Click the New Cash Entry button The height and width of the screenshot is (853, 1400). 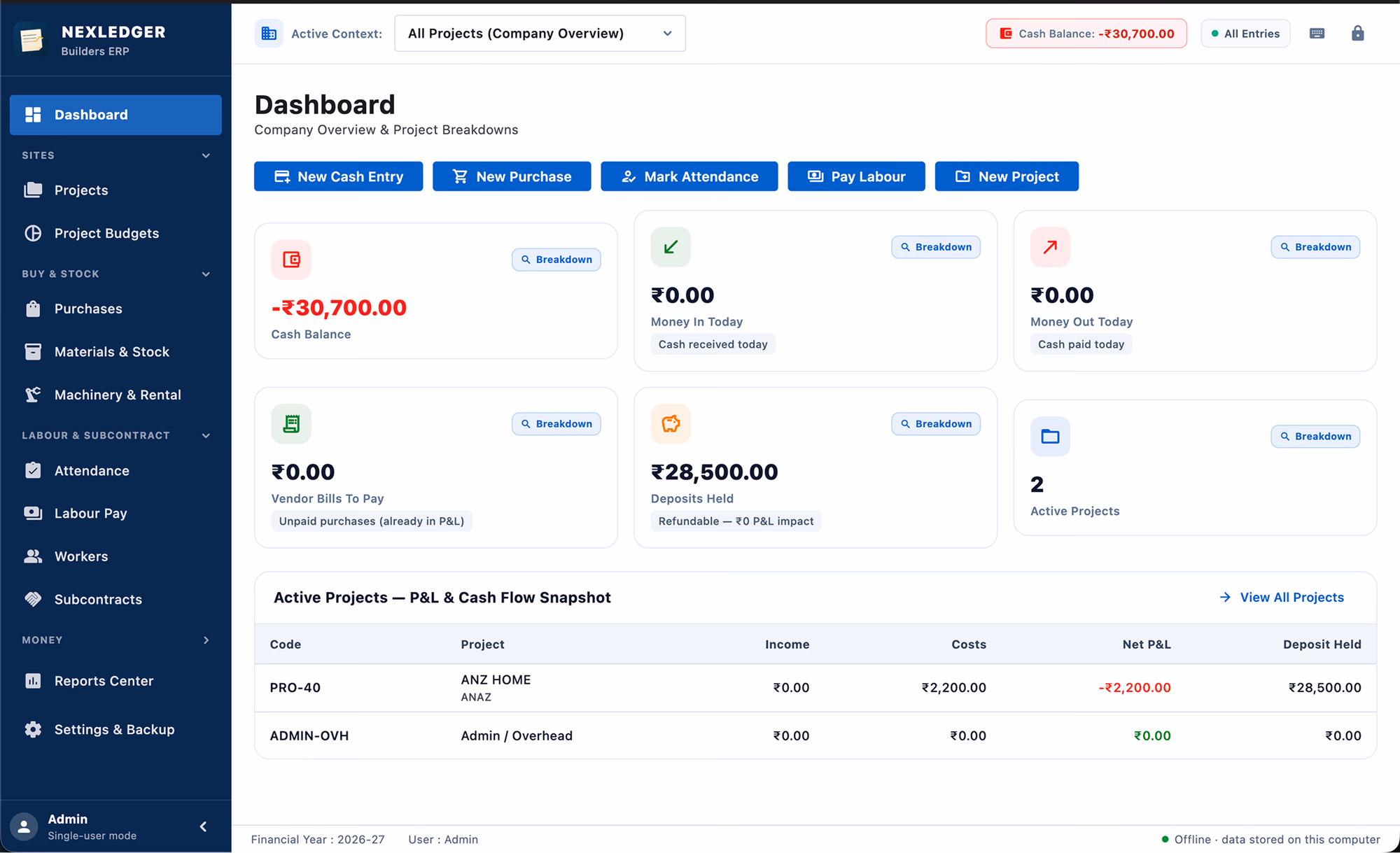[x=338, y=176]
